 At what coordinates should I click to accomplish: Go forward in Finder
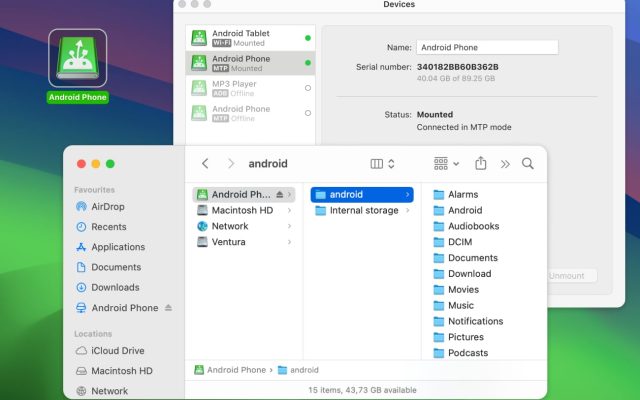pos(231,164)
